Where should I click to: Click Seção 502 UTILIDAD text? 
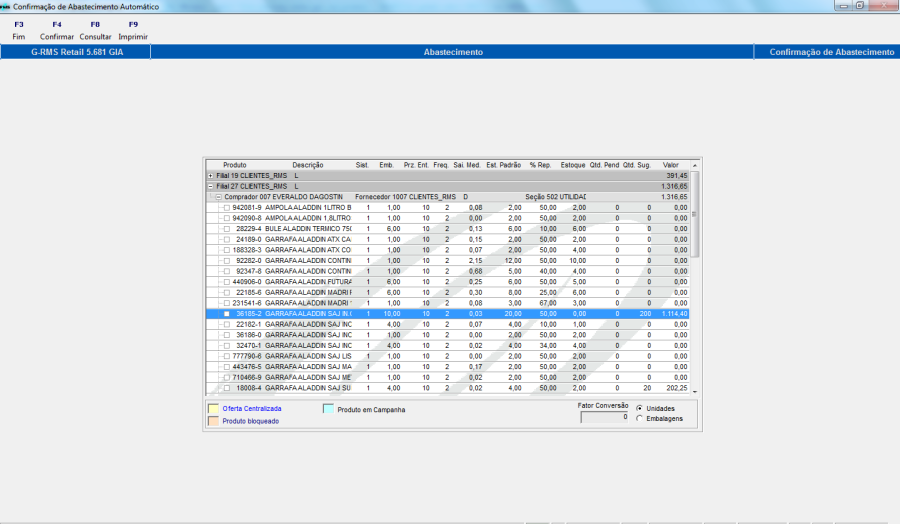[x=555, y=197]
